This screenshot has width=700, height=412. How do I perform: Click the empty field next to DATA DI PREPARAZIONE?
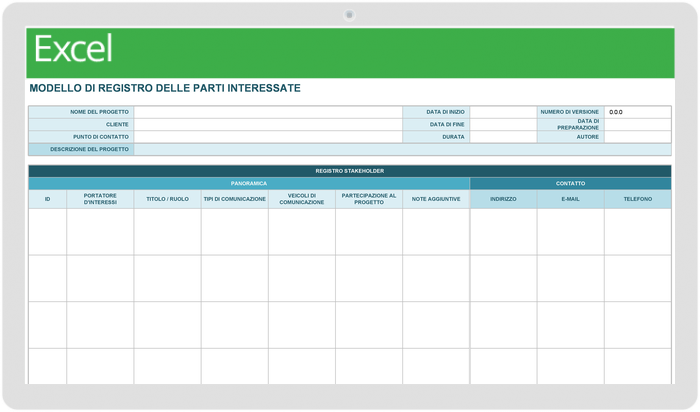pyautogui.click(x=638, y=125)
